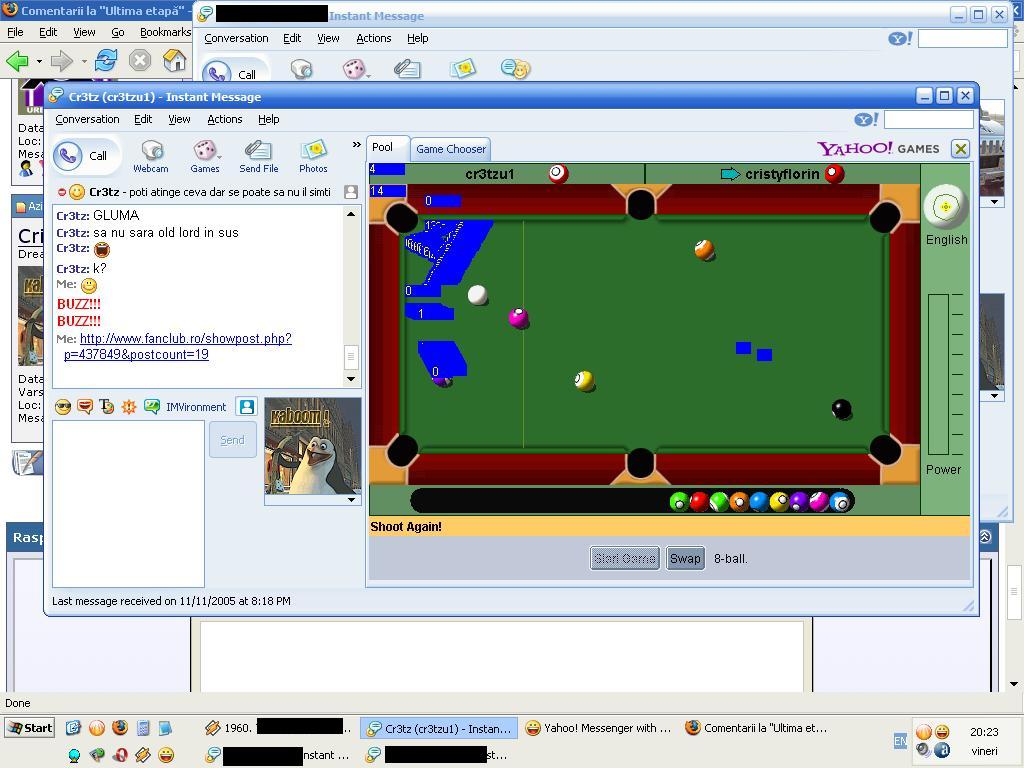Click the Start Game button
Image resolution: width=1024 pixels, height=768 pixels.
[624, 558]
